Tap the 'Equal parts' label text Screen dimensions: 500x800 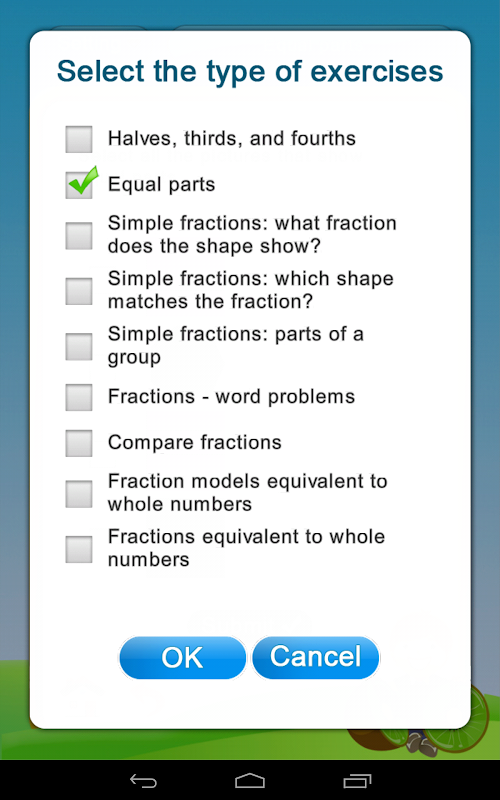tap(161, 184)
